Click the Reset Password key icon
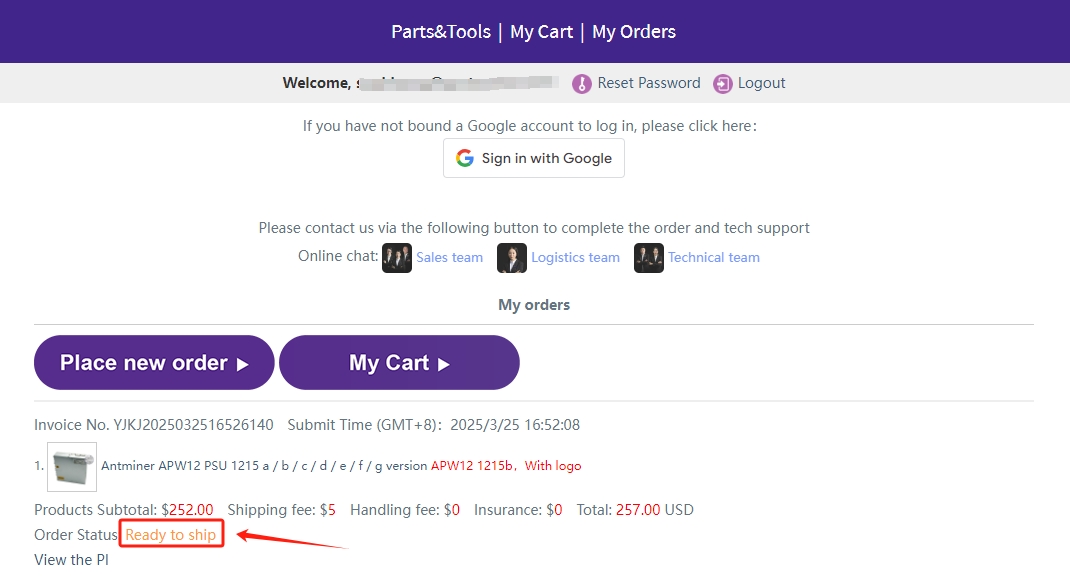The width and height of the screenshot is (1070, 580). [x=582, y=84]
